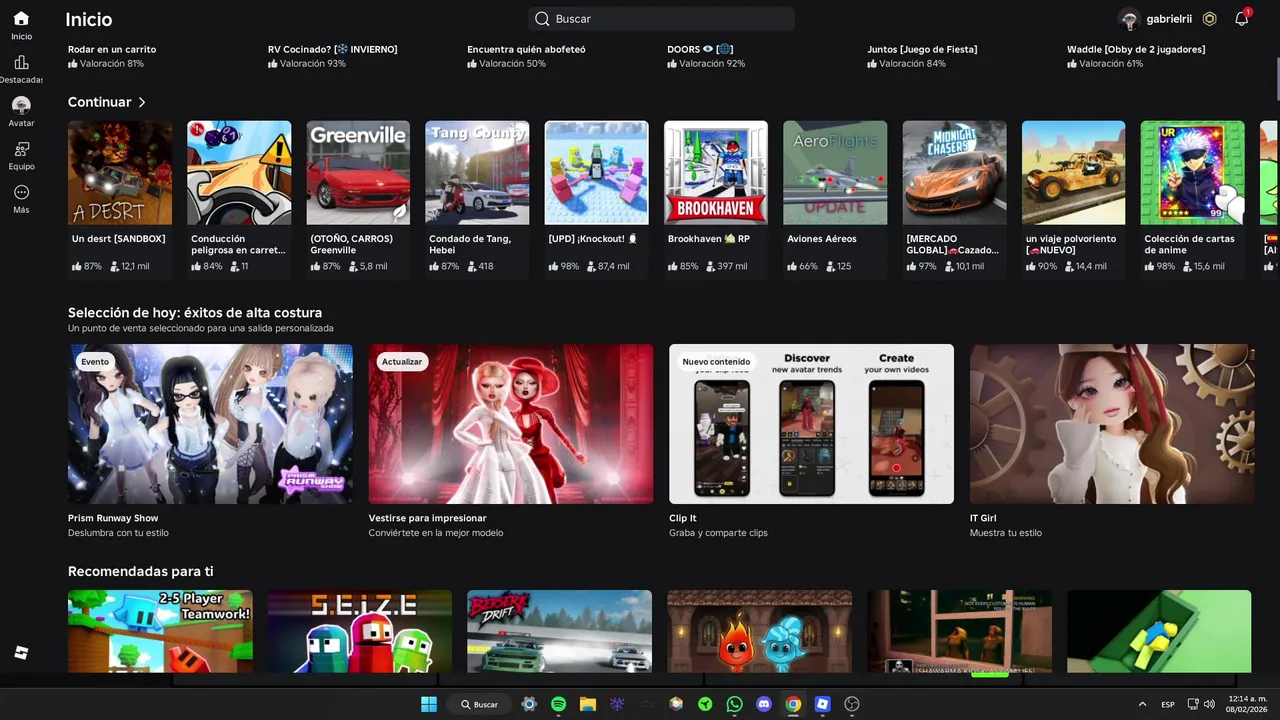Click the Nuevo contenido badge

point(716,362)
